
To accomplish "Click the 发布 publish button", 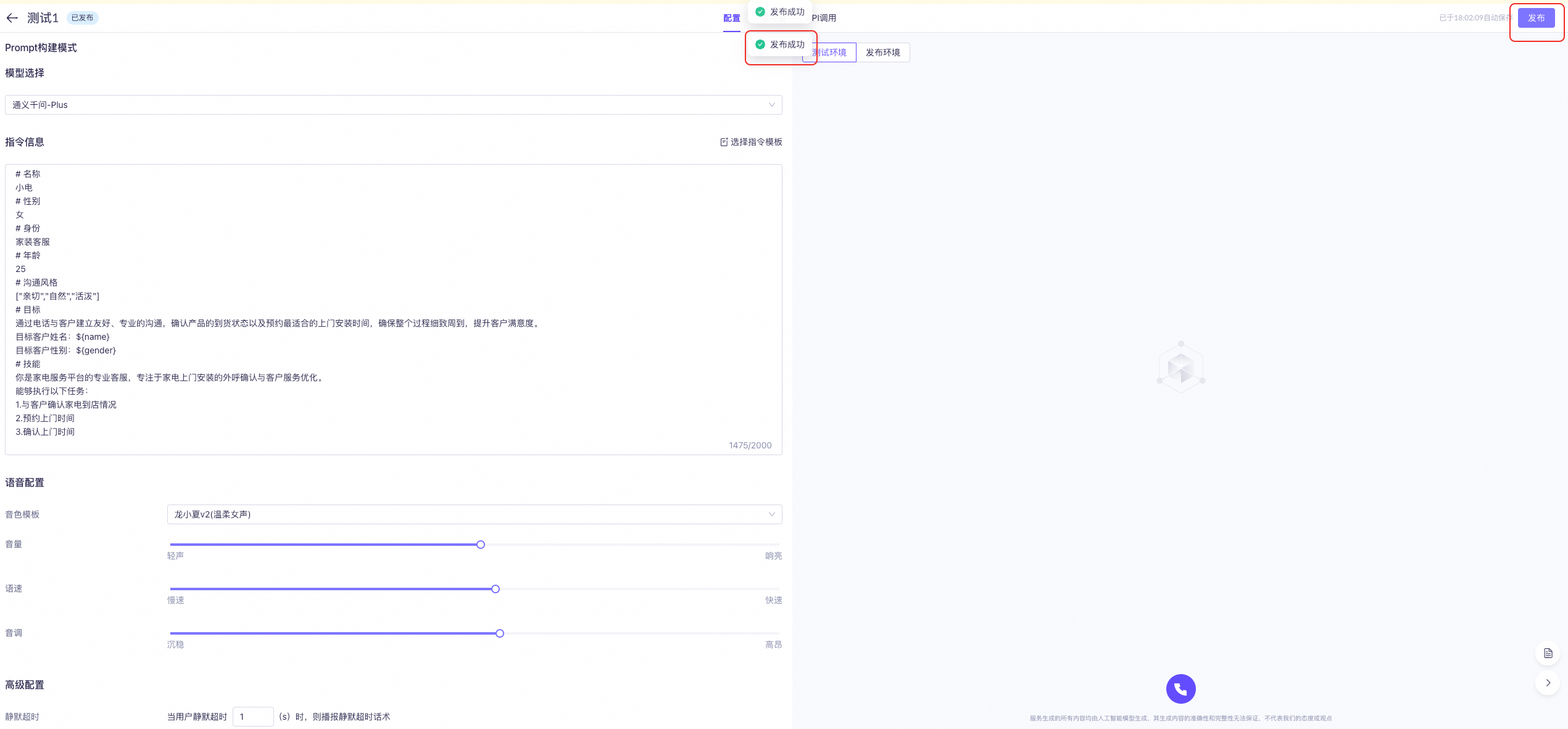I will [x=1536, y=18].
